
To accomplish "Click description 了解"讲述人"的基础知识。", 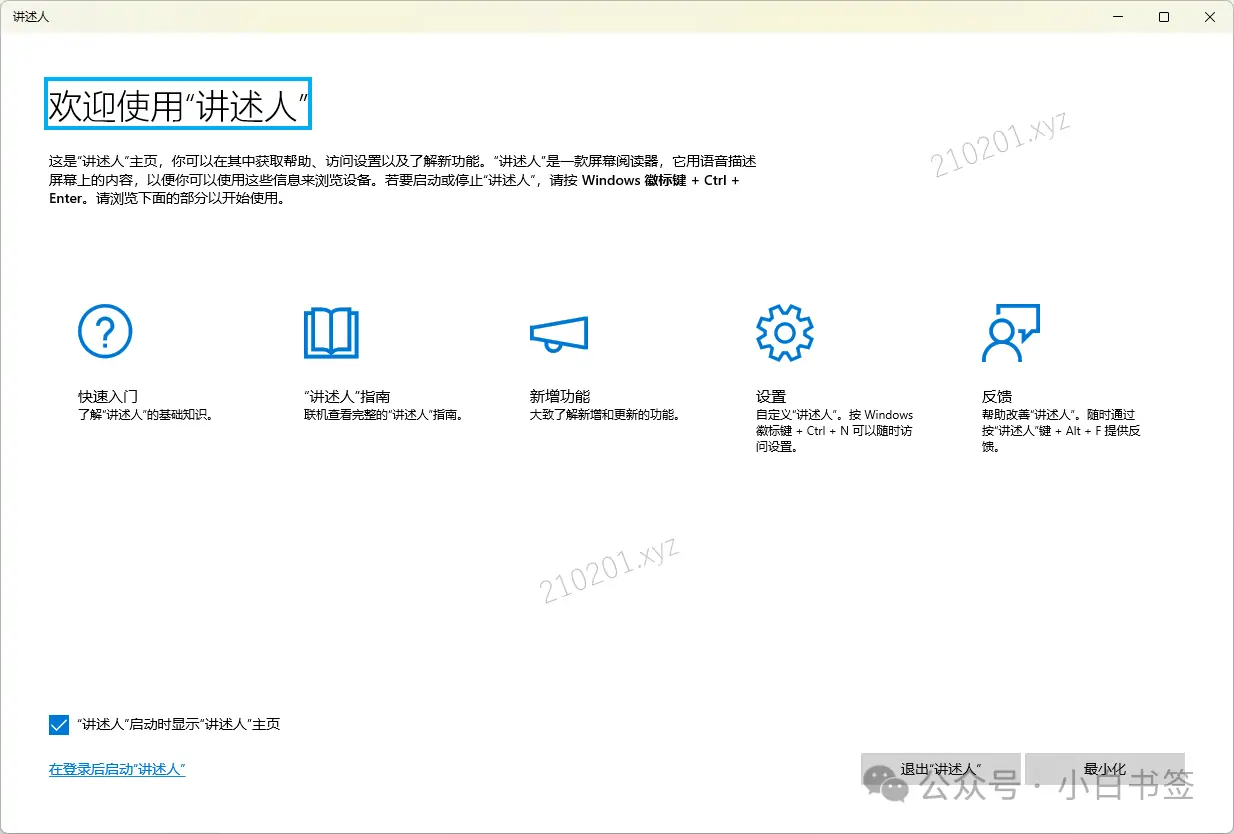I will (146, 415).
